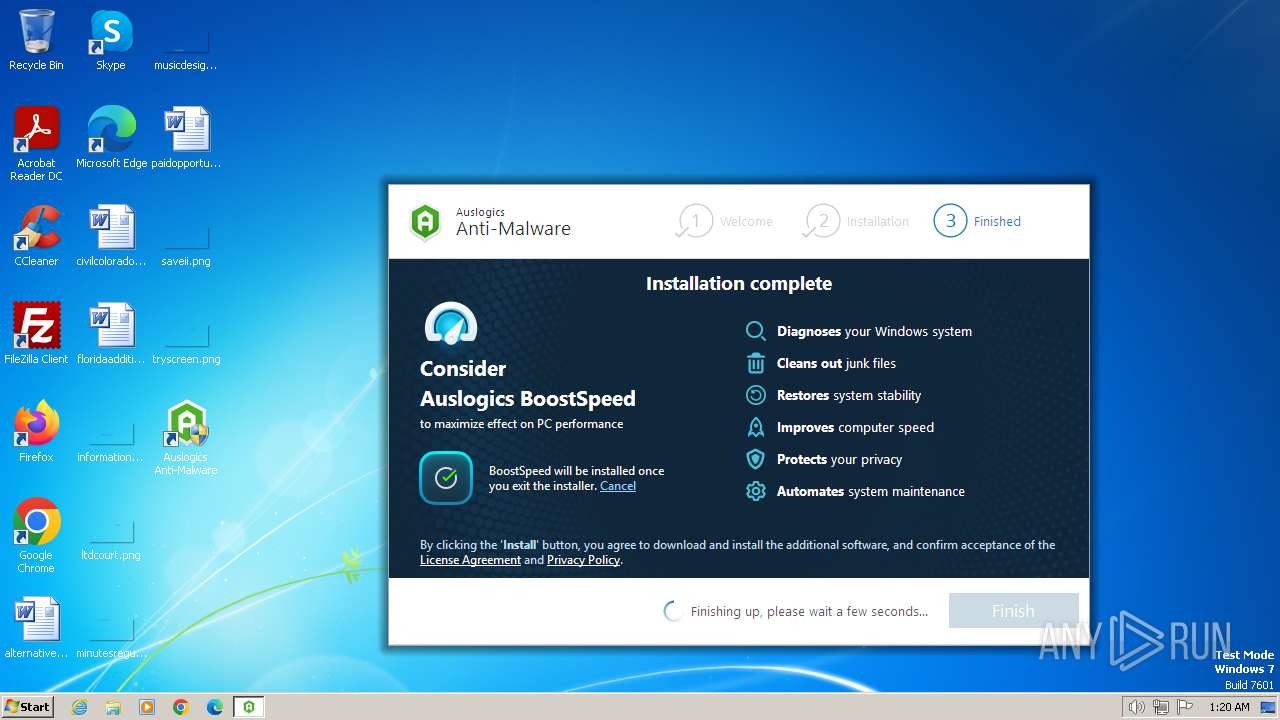The height and width of the screenshot is (720, 1280).
Task: Click the Cancel link for BoostSpeed
Action: [x=618, y=486]
